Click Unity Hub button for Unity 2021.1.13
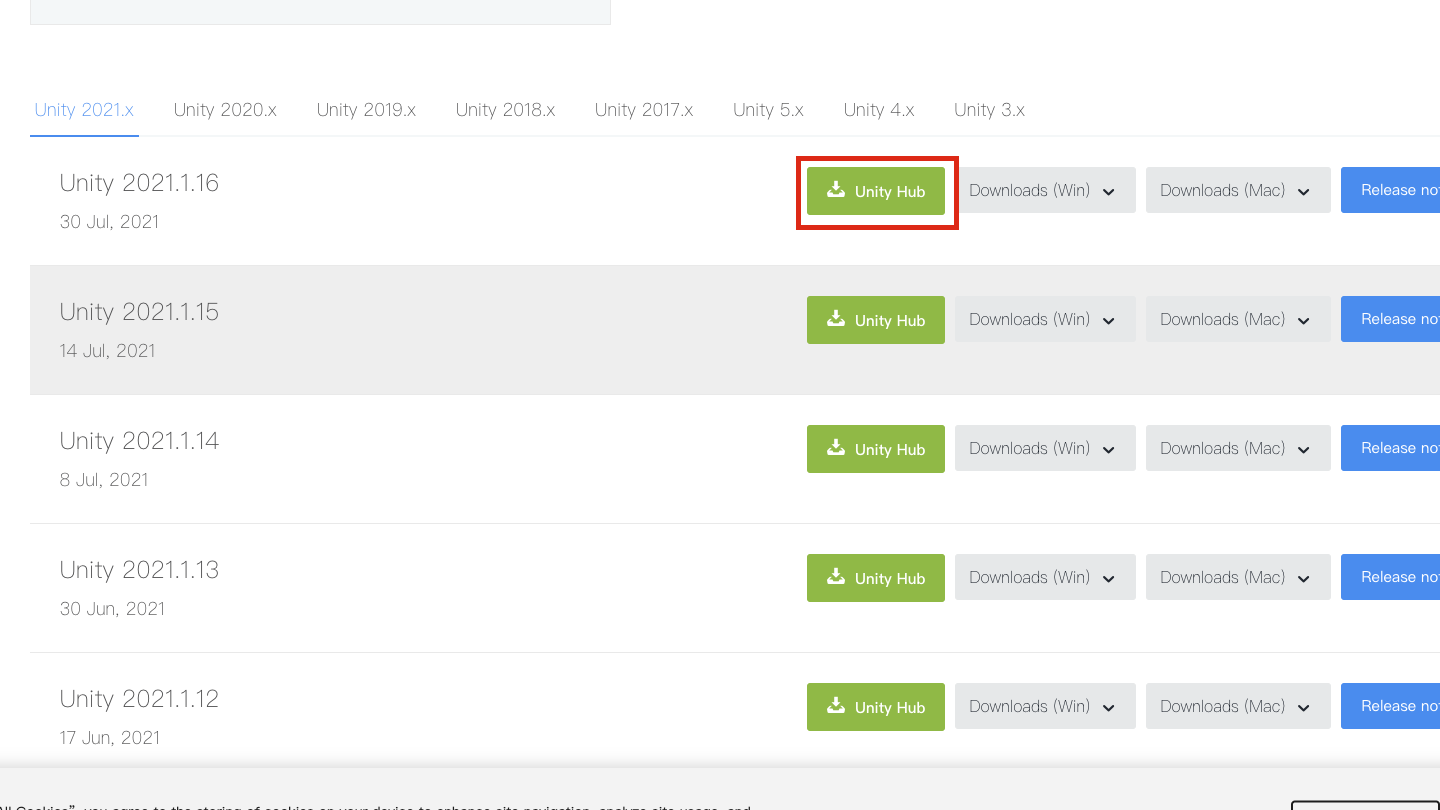The image size is (1440, 810). pyautogui.click(x=876, y=578)
